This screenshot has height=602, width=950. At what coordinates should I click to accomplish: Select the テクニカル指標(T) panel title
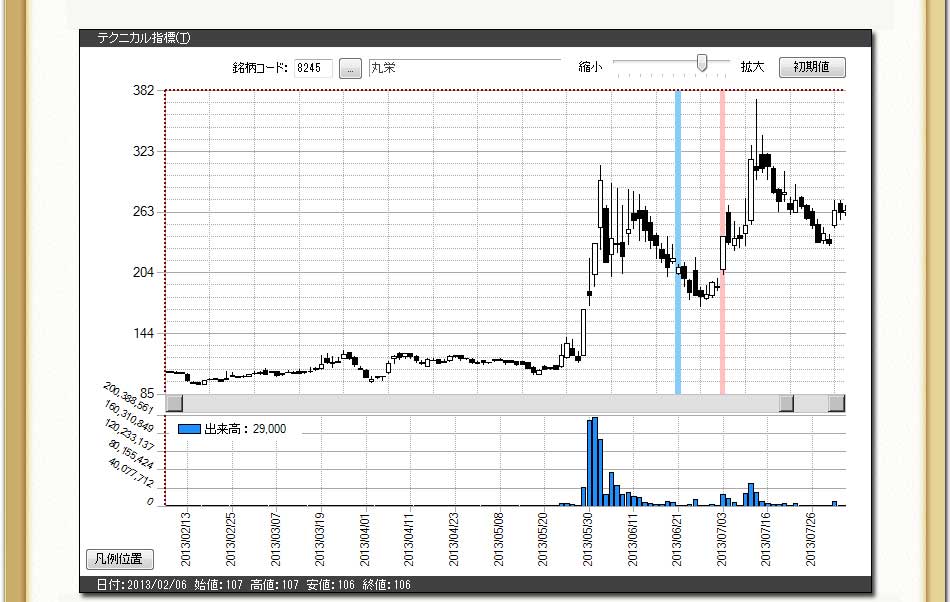[x=143, y=38]
